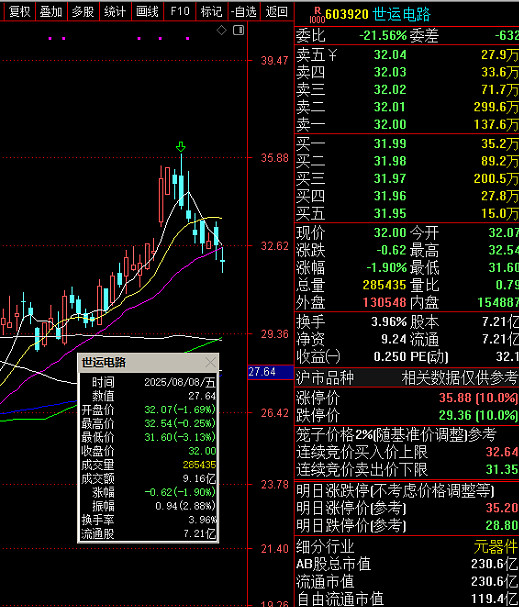Open the F10 company info
The height and width of the screenshot is (607, 519).
(x=180, y=12)
